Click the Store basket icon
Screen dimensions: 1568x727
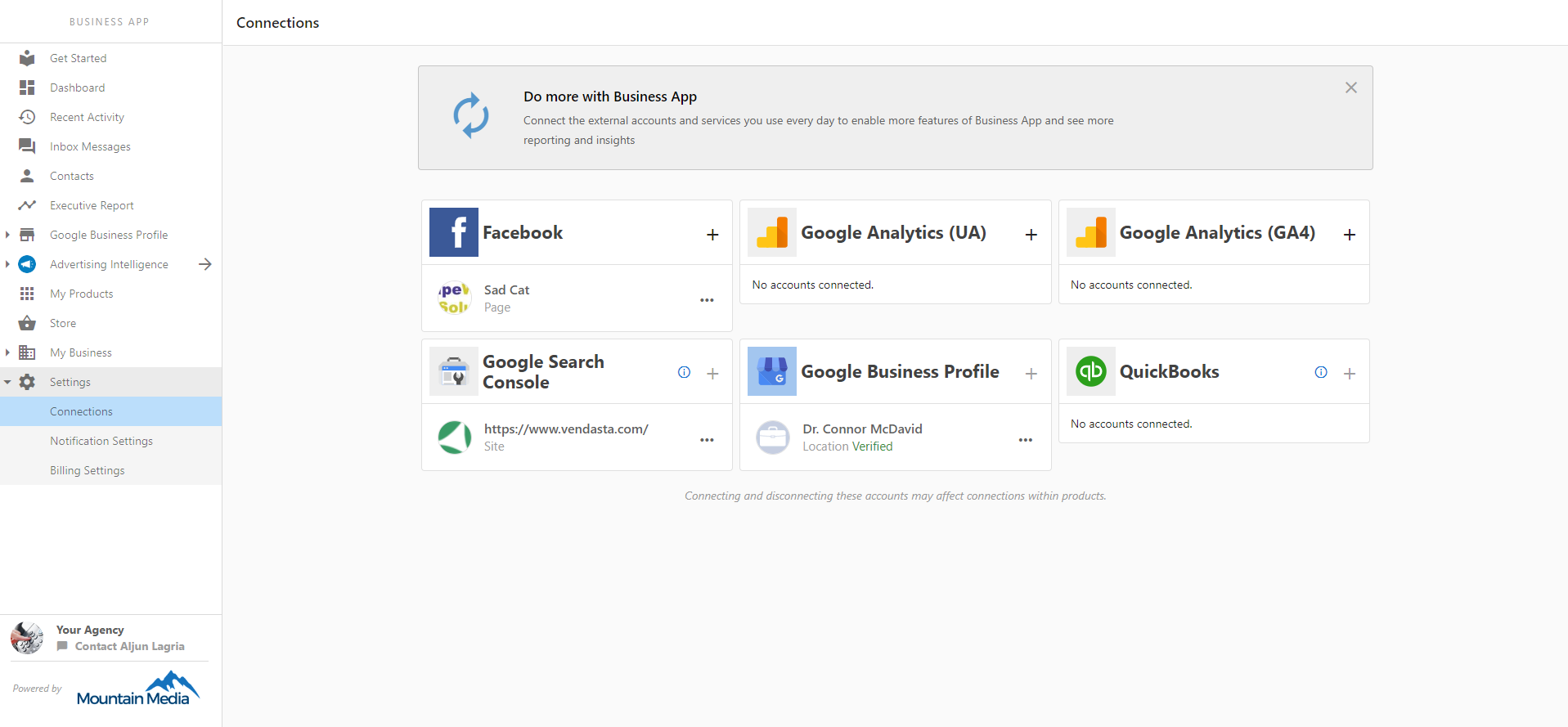point(27,323)
